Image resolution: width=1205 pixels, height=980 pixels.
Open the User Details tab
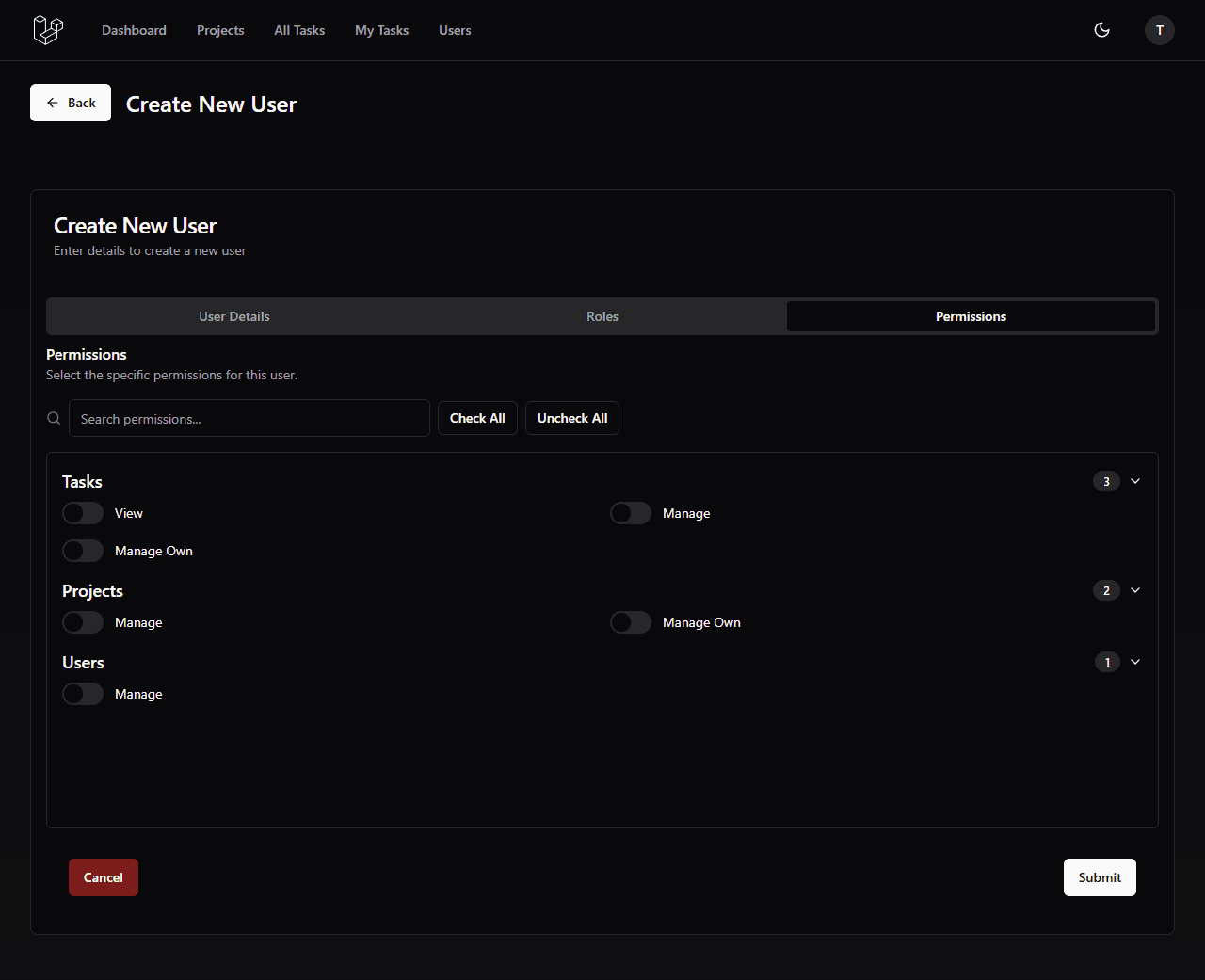233,316
